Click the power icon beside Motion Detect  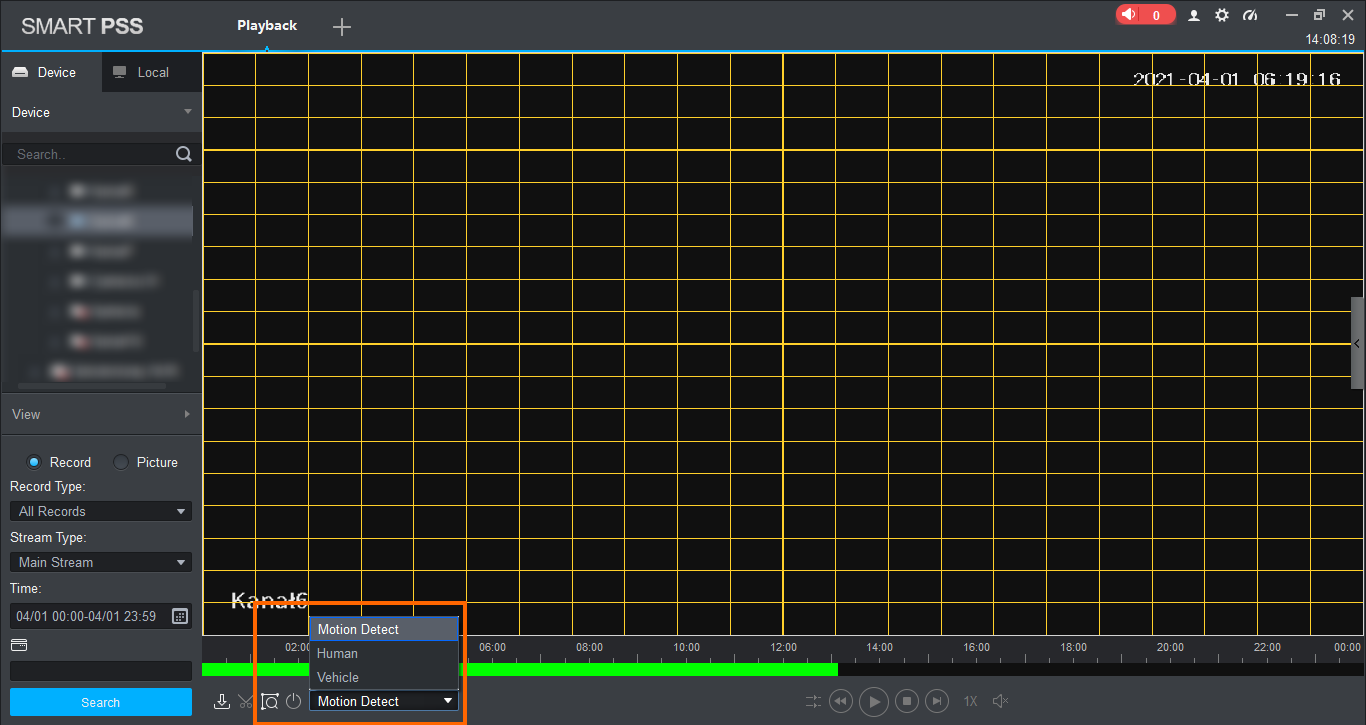[x=293, y=701]
